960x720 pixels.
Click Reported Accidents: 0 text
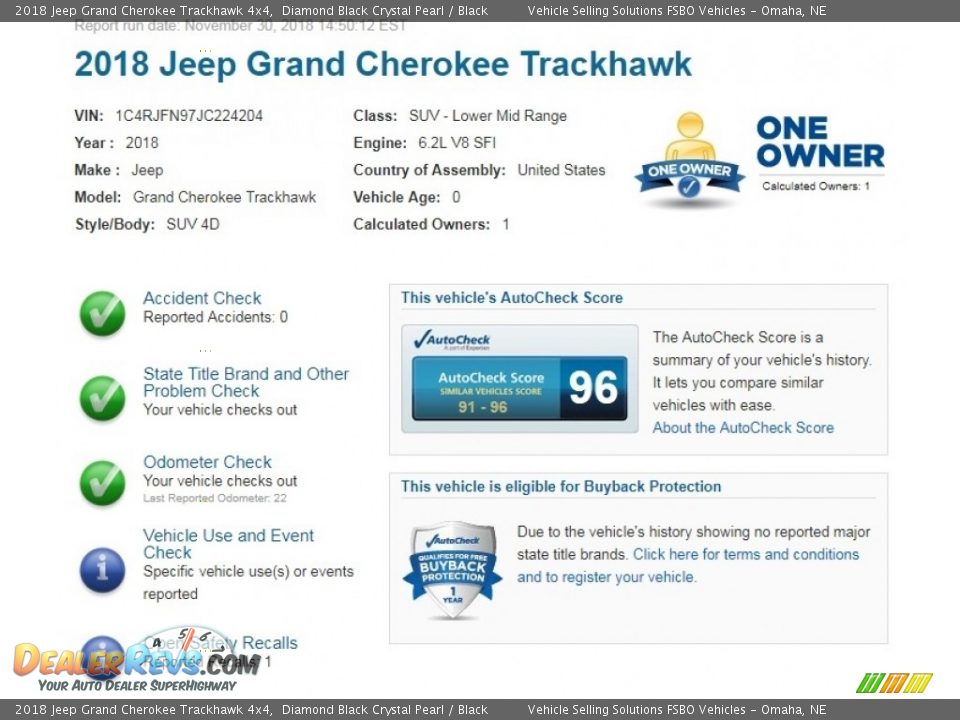tap(215, 317)
